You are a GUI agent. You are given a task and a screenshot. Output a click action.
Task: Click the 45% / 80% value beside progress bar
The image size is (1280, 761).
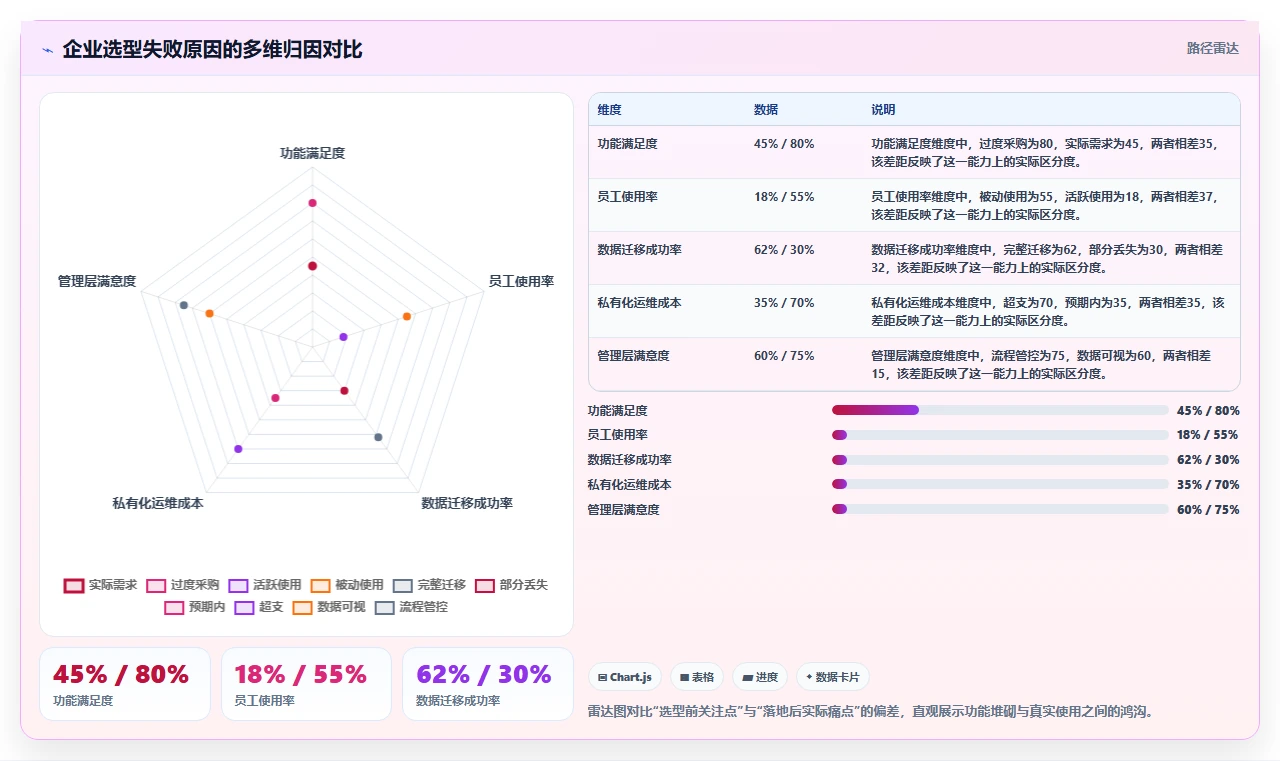[1208, 411]
